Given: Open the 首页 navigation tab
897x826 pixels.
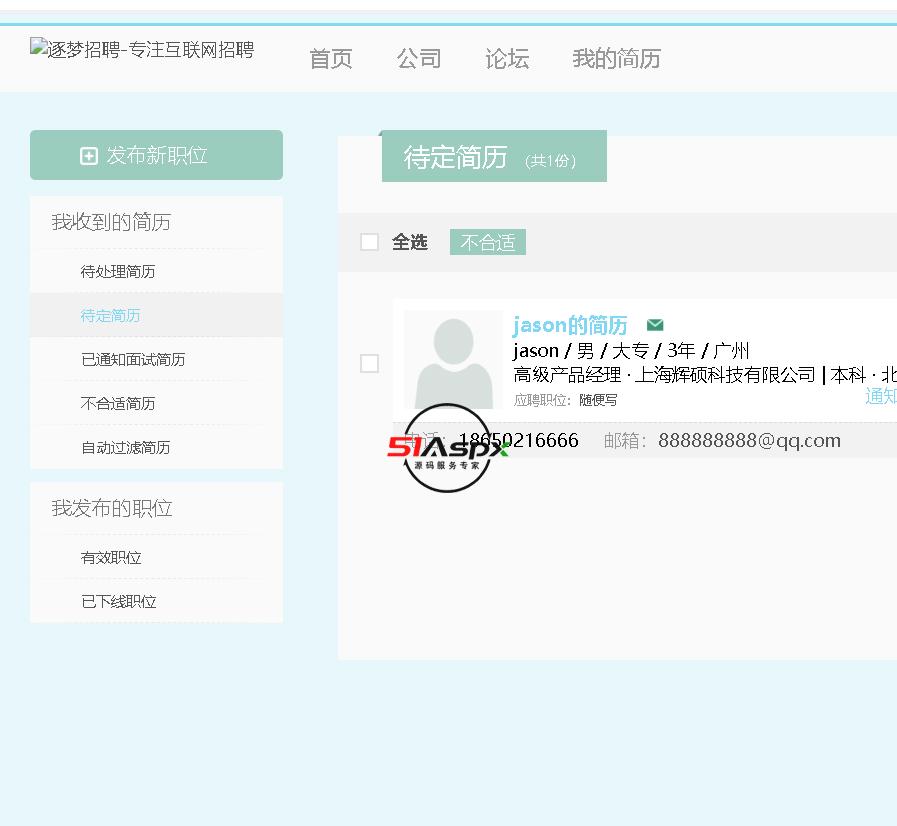Looking at the screenshot, I should coord(331,59).
